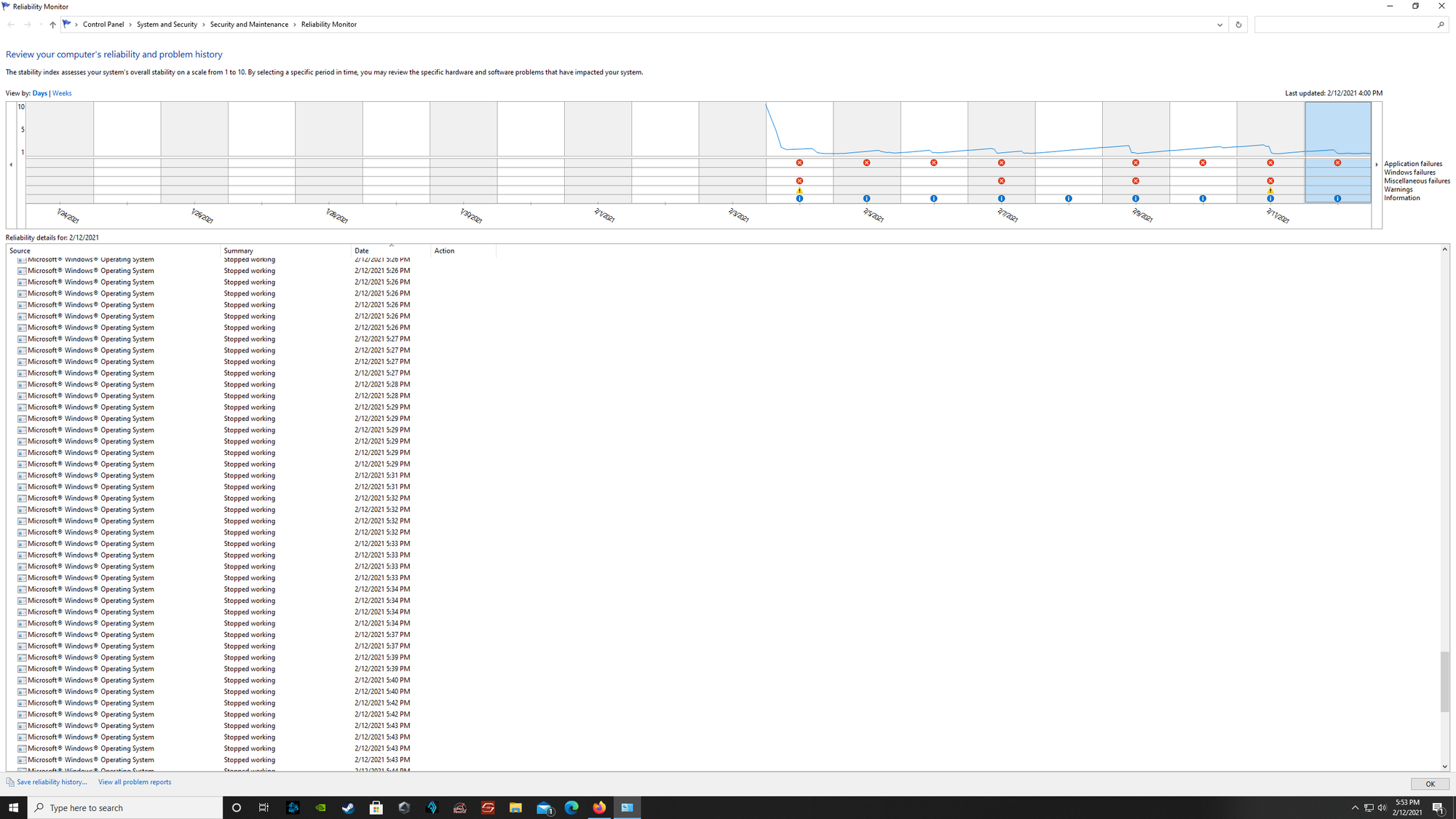Screen dimensions: 1456x819
Task: Open NVIDIA app from the taskbar
Action: point(320,807)
